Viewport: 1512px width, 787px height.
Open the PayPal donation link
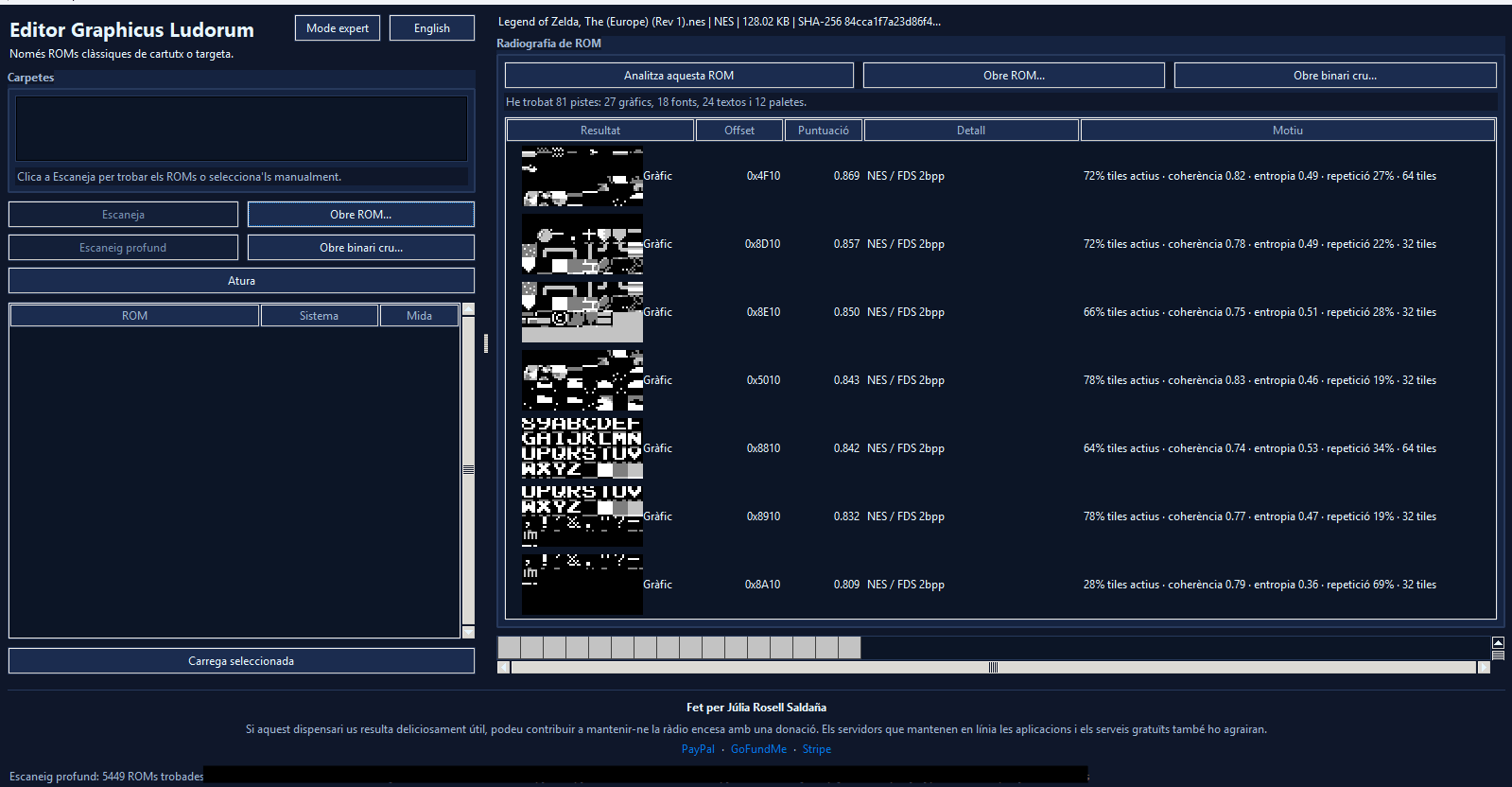tap(698, 749)
